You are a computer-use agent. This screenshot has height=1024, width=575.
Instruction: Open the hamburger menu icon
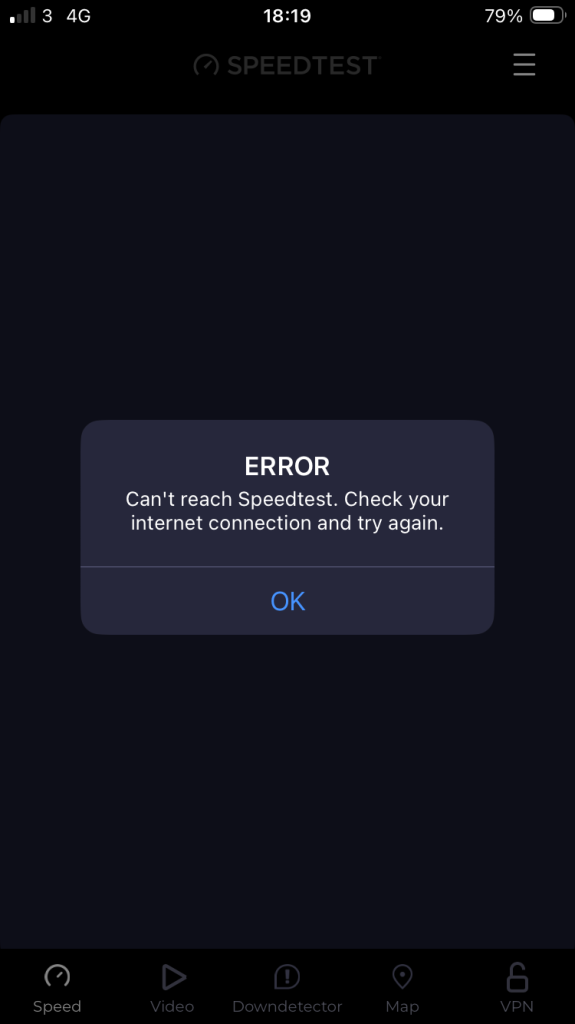click(x=524, y=65)
